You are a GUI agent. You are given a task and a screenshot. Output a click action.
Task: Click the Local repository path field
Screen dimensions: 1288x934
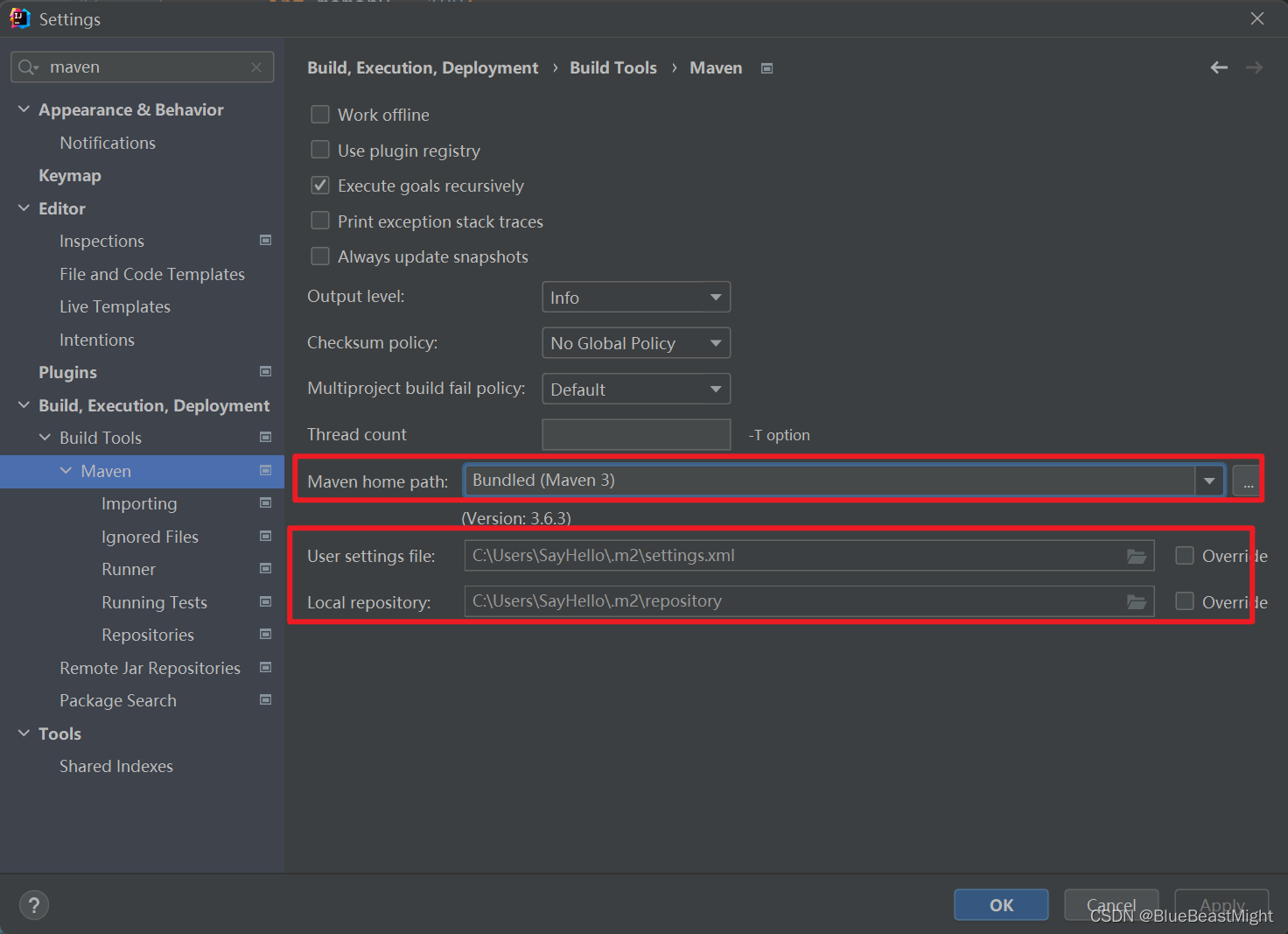click(809, 601)
